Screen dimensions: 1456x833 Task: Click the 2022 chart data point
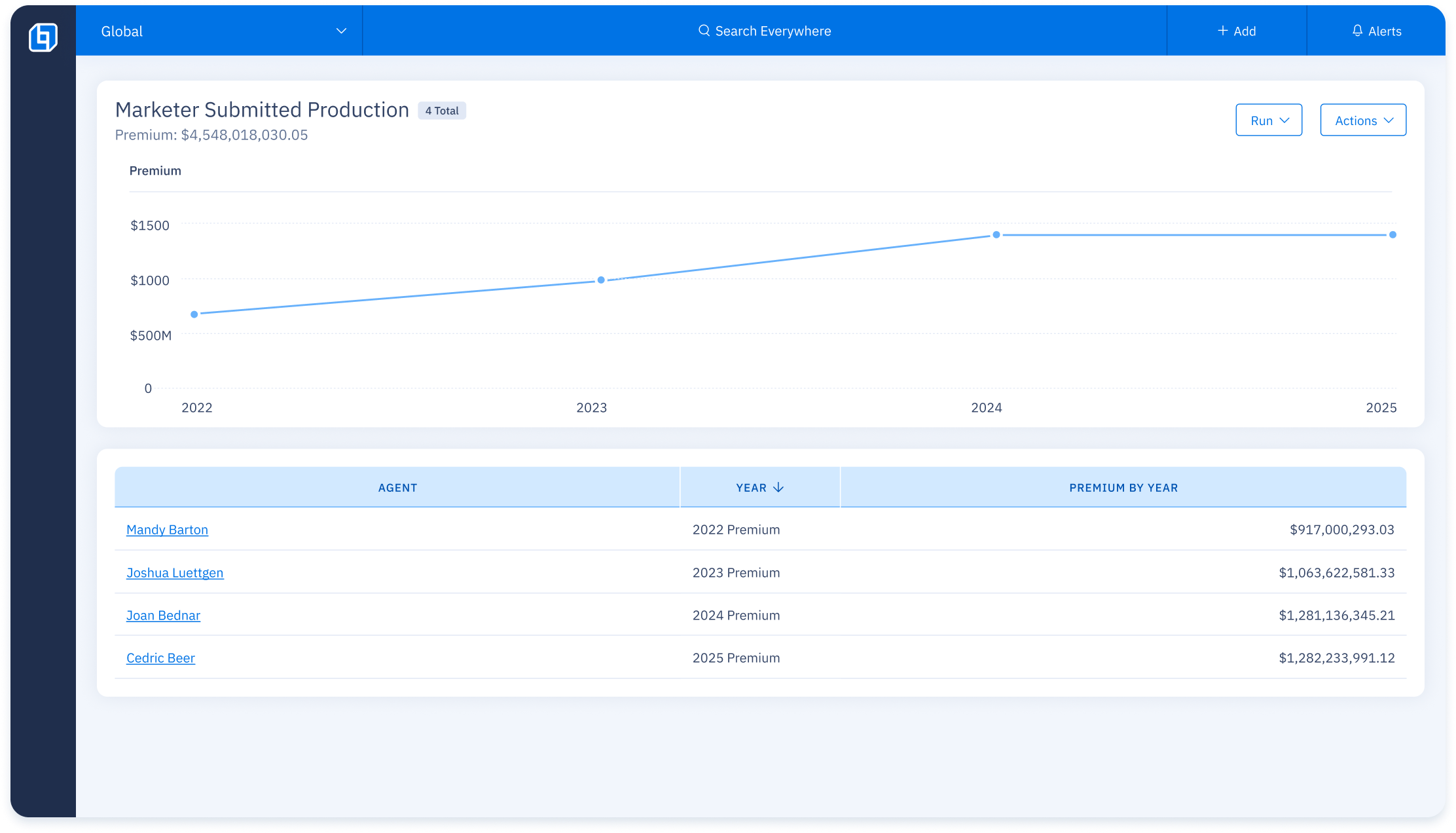(194, 314)
